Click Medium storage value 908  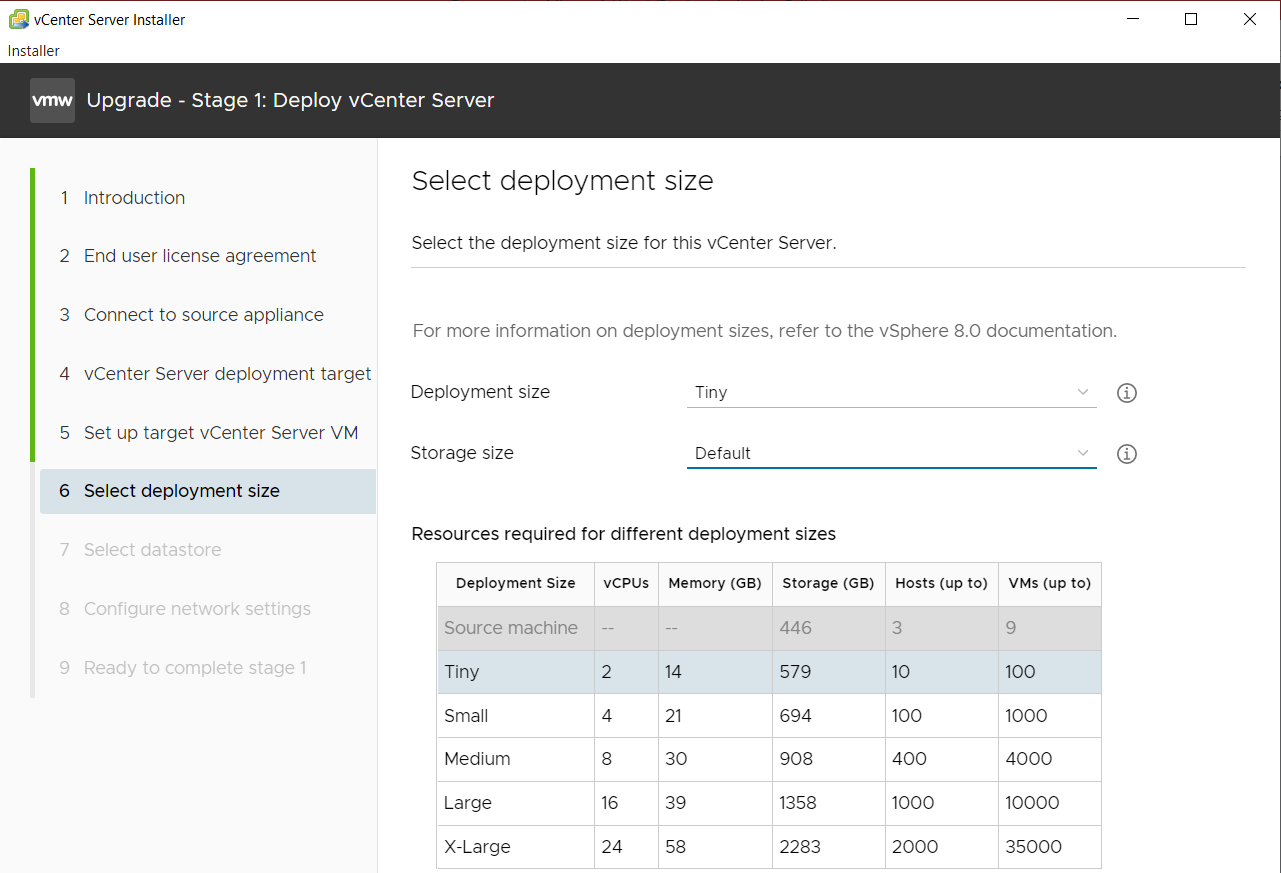coord(796,759)
